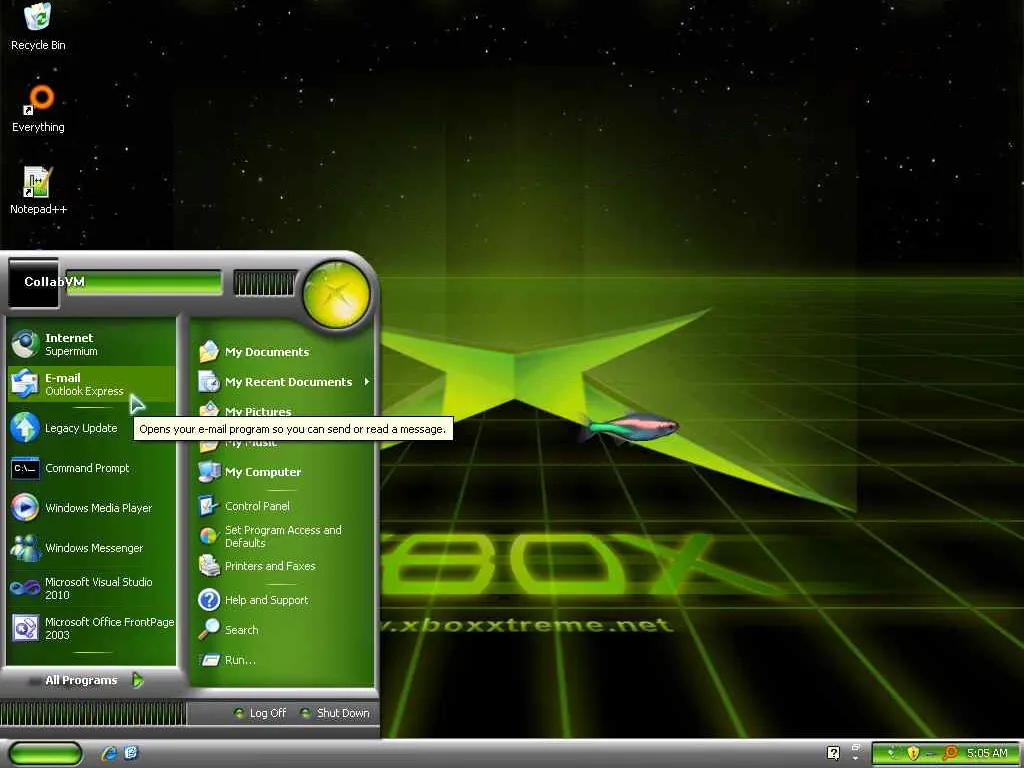Viewport: 1024px width, 768px height.
Task: Click the second Quick Launch icon
Action: tap(131, 753)
